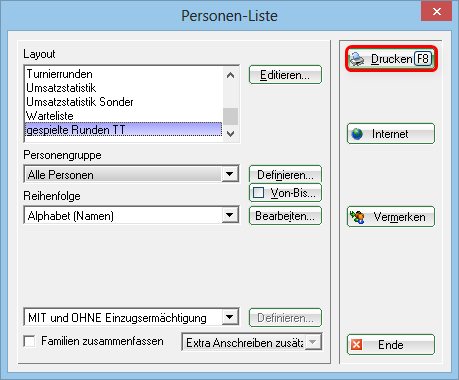Enable the Von-Bis checkbox

click(x=259, y=193)
